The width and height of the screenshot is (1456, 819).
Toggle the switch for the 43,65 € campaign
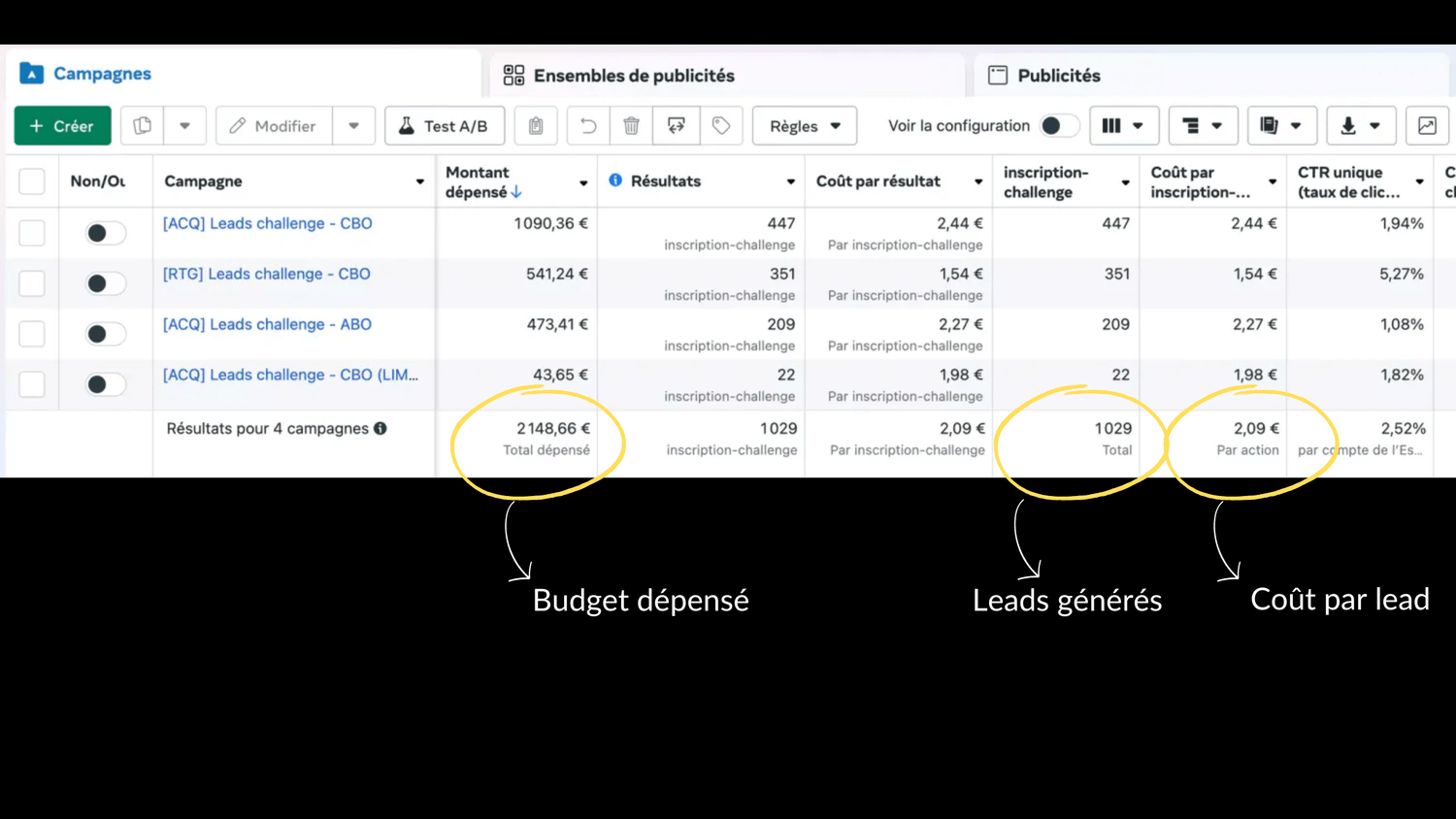pyautogui.click(x=105, y=384)
